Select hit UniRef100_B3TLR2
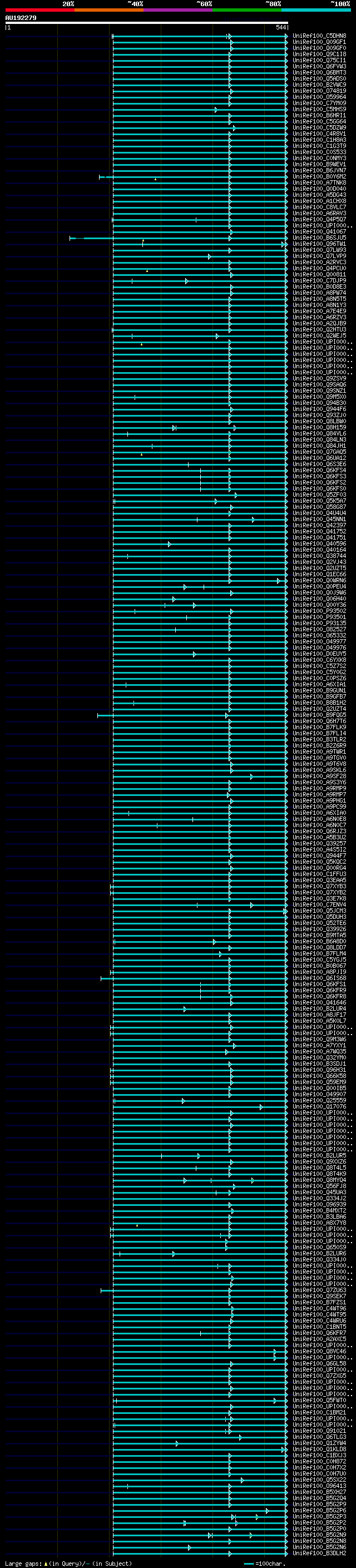Image resolution: width=356 pixels, height=1568 pixels. tap(319, 740)
